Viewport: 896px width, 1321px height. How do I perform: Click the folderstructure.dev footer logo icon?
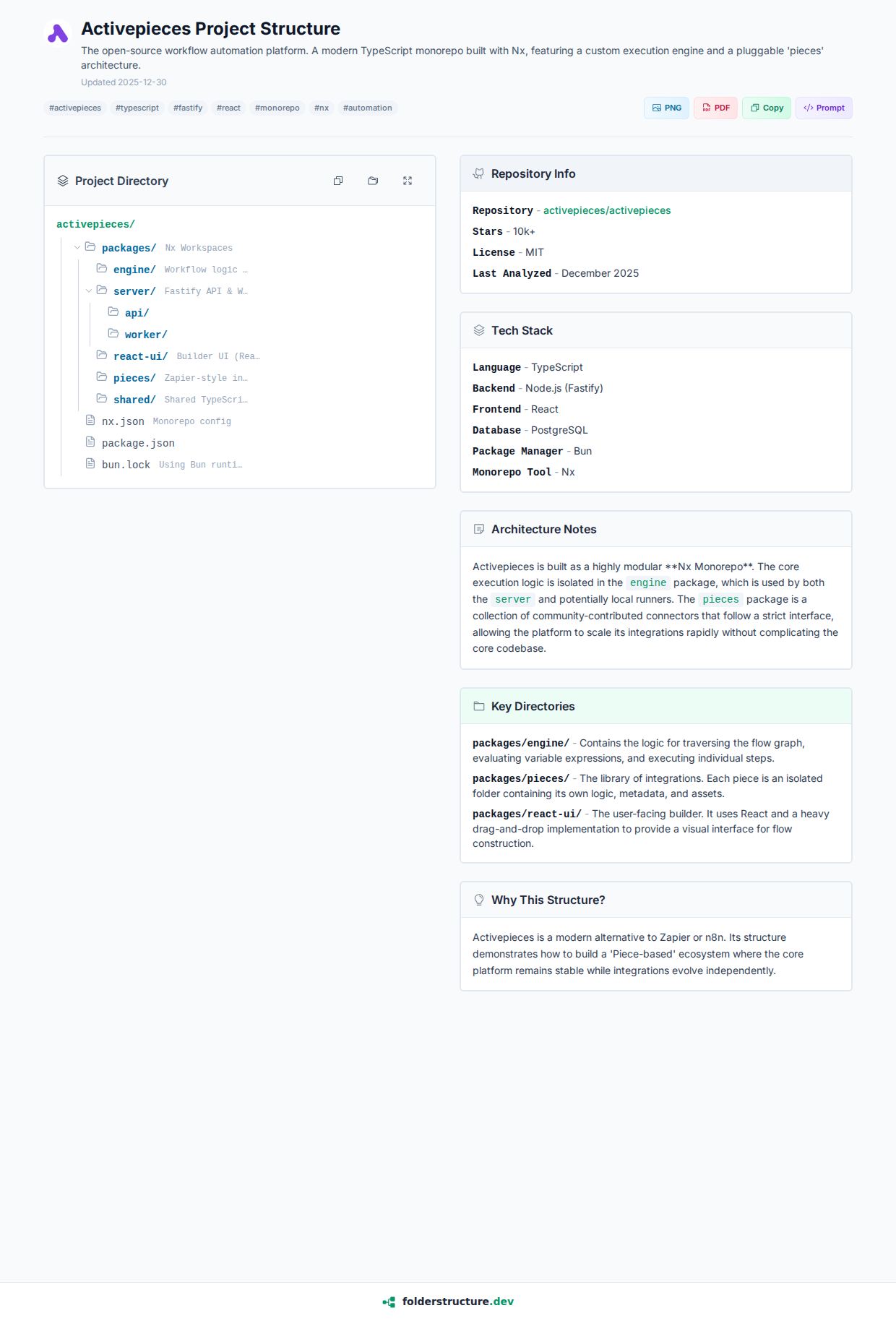[x=389, y=1301]
